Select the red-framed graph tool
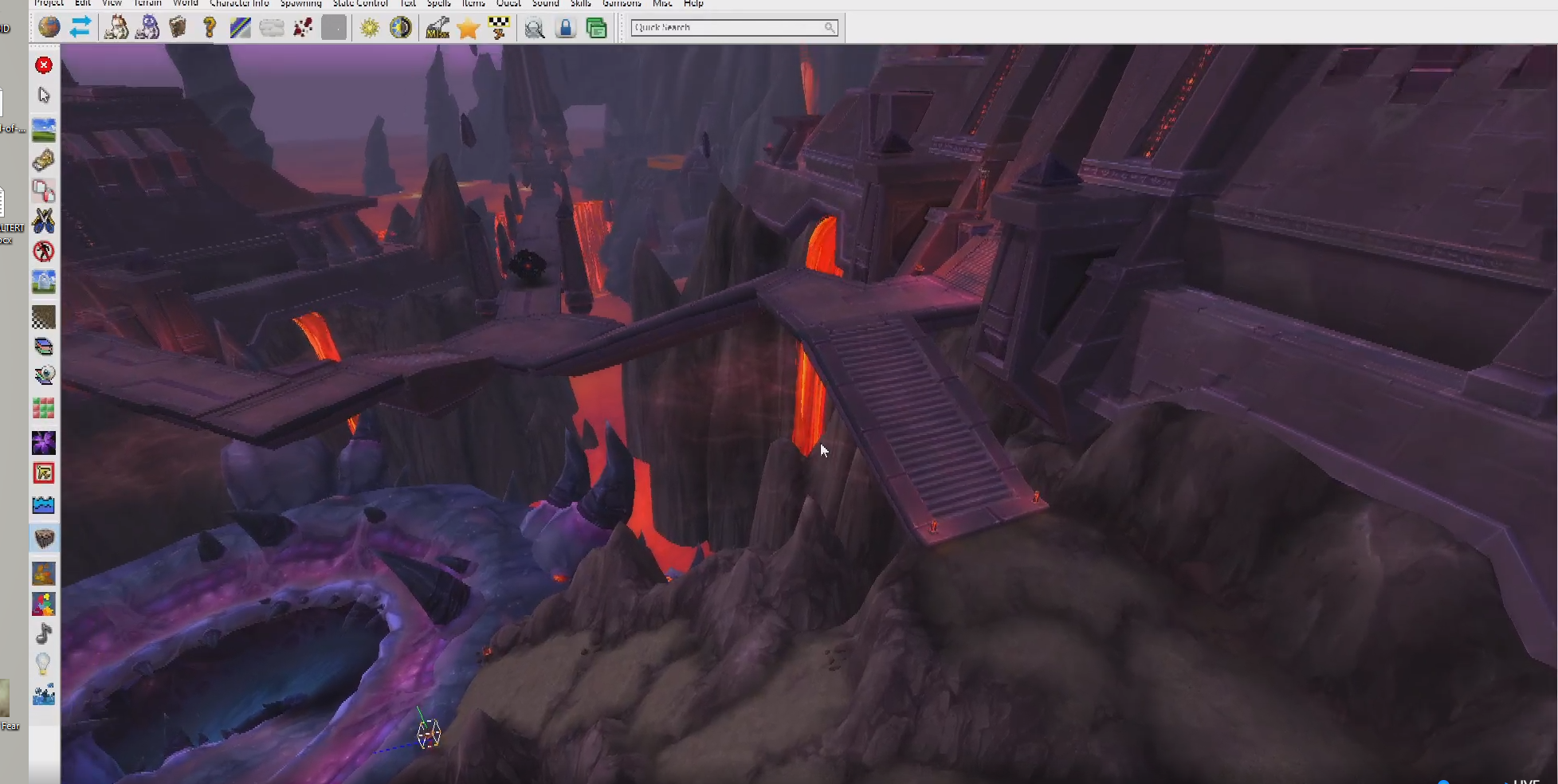 tap(44, 473)
